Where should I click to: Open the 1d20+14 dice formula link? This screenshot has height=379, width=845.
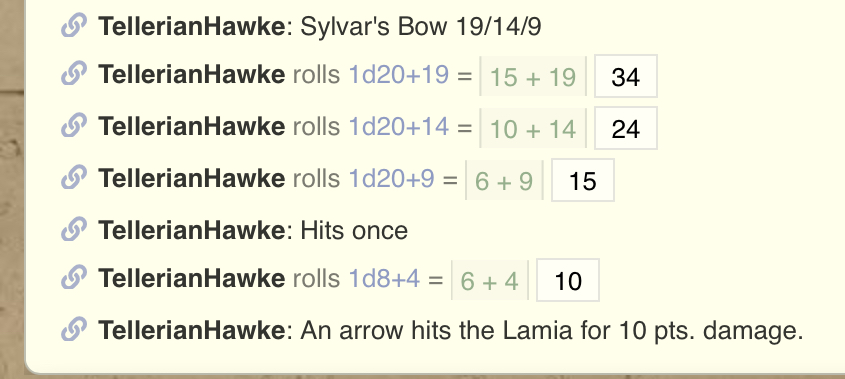click(x=399, y=127)
